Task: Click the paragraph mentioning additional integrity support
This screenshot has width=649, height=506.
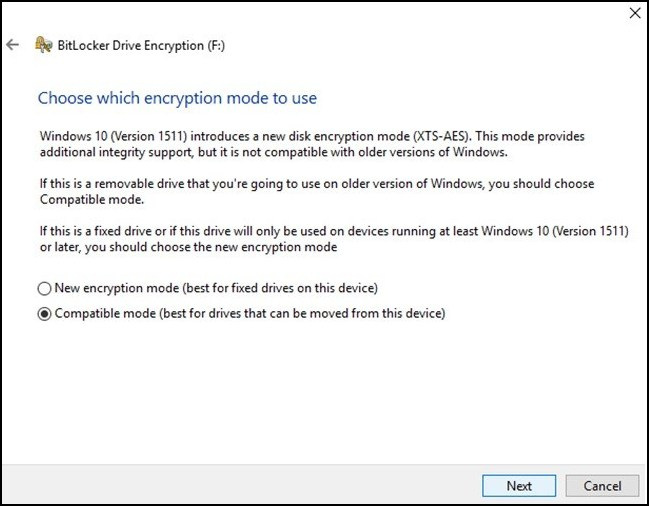Action: coord(312,144)
